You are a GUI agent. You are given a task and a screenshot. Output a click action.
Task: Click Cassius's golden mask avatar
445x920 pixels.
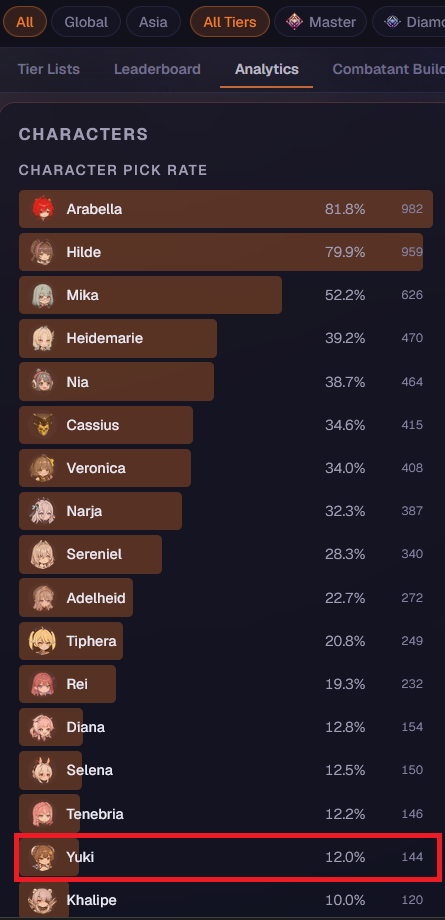(x=43, y=425)
